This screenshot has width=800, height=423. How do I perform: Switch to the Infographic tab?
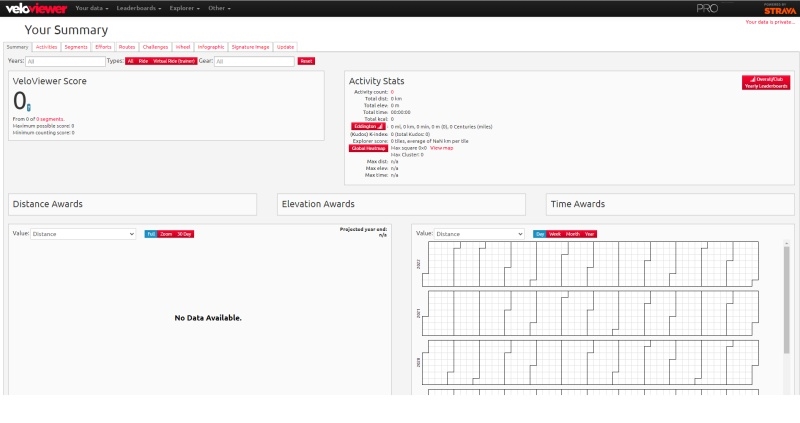[211, 47]
